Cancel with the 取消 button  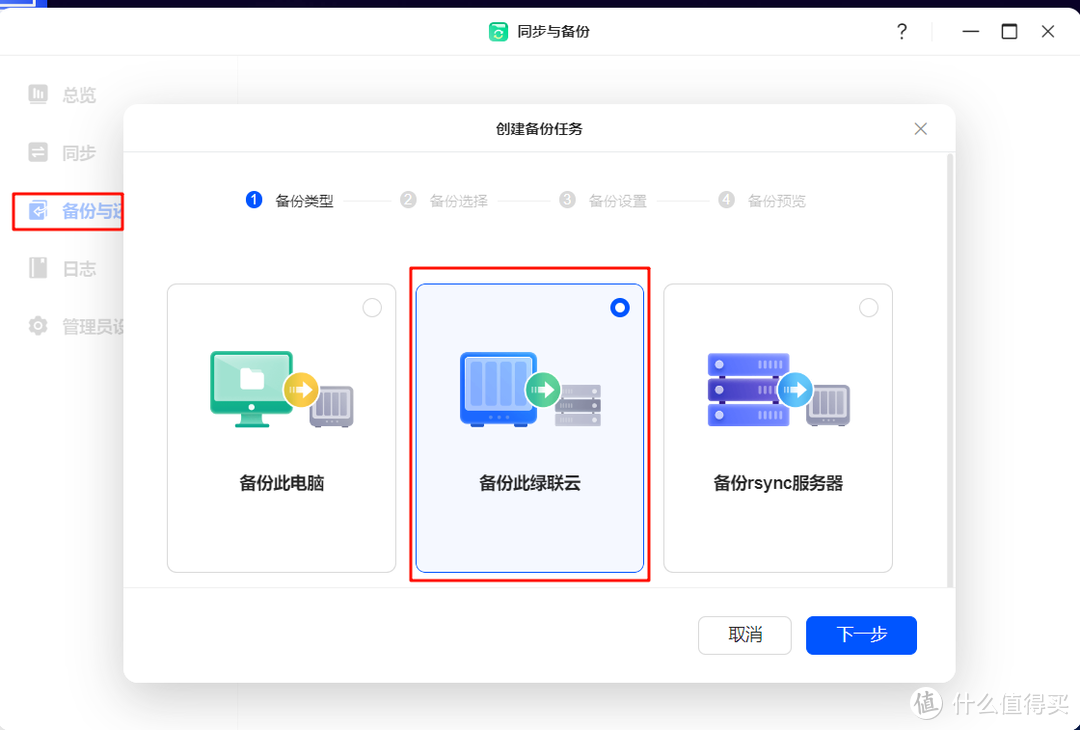(x=744, y=635)
